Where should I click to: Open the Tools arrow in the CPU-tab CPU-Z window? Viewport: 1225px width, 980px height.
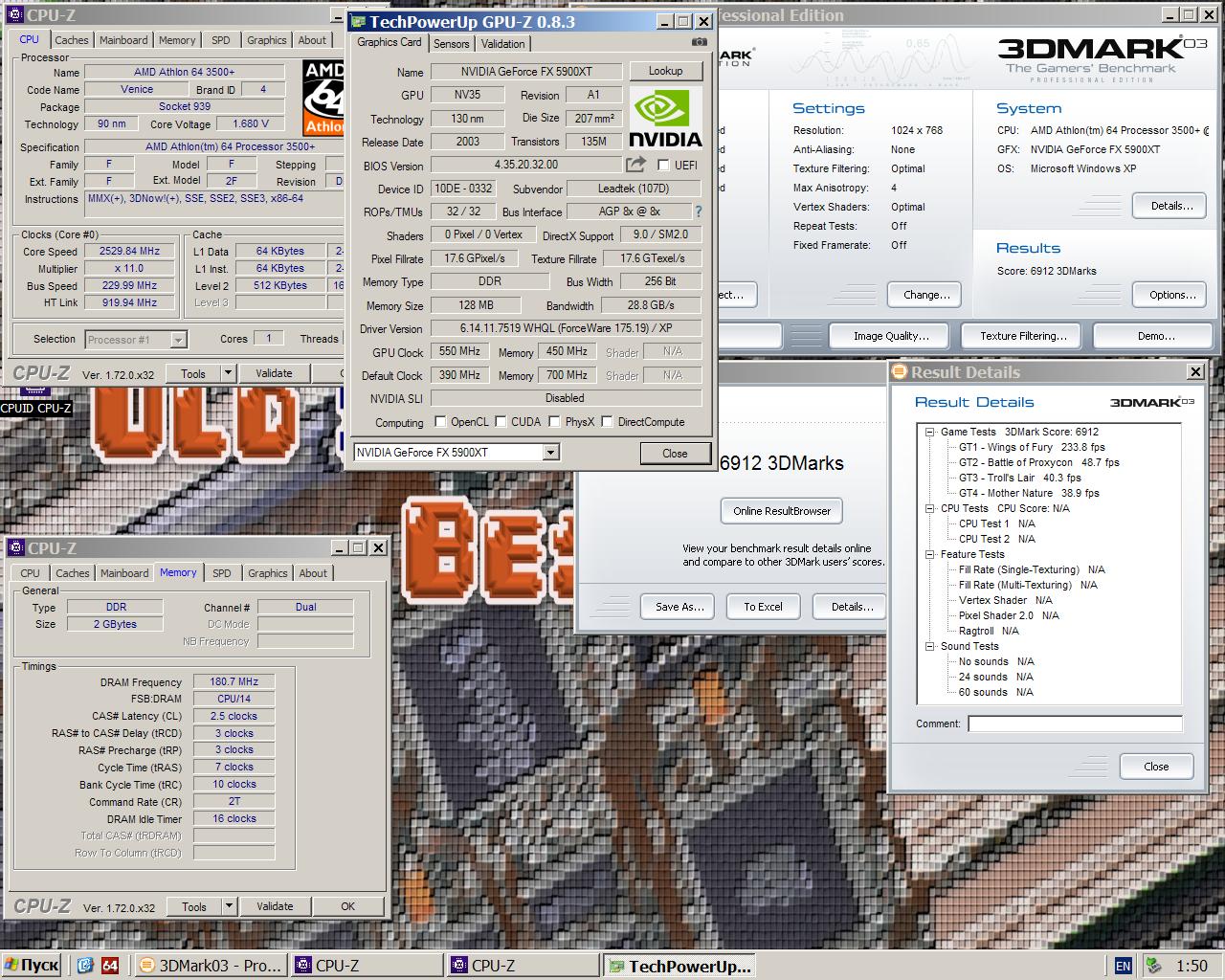(228, 373)
